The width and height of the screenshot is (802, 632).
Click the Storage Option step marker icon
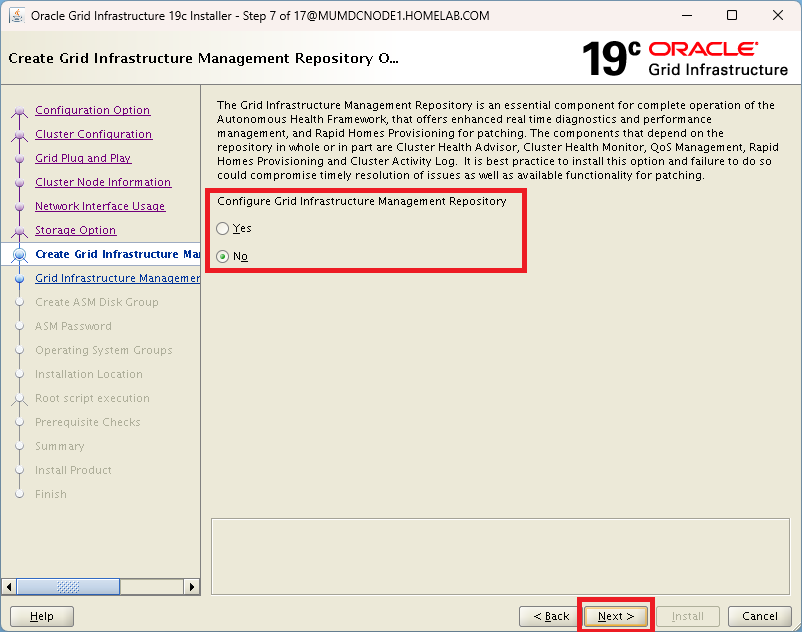[x=18, y=231]
